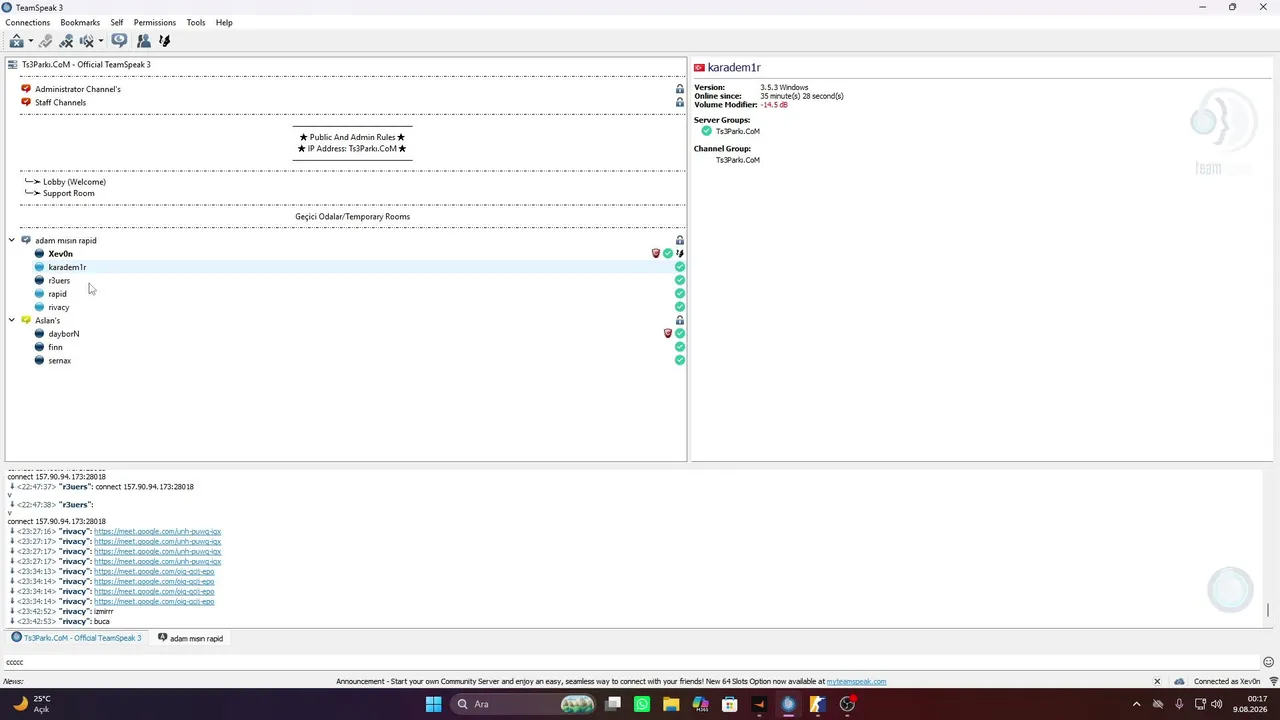This screenshot has width=1280, height=720.
Task: Toggle the Mute Speakers toolbar icon
Action: pos(87,41)
